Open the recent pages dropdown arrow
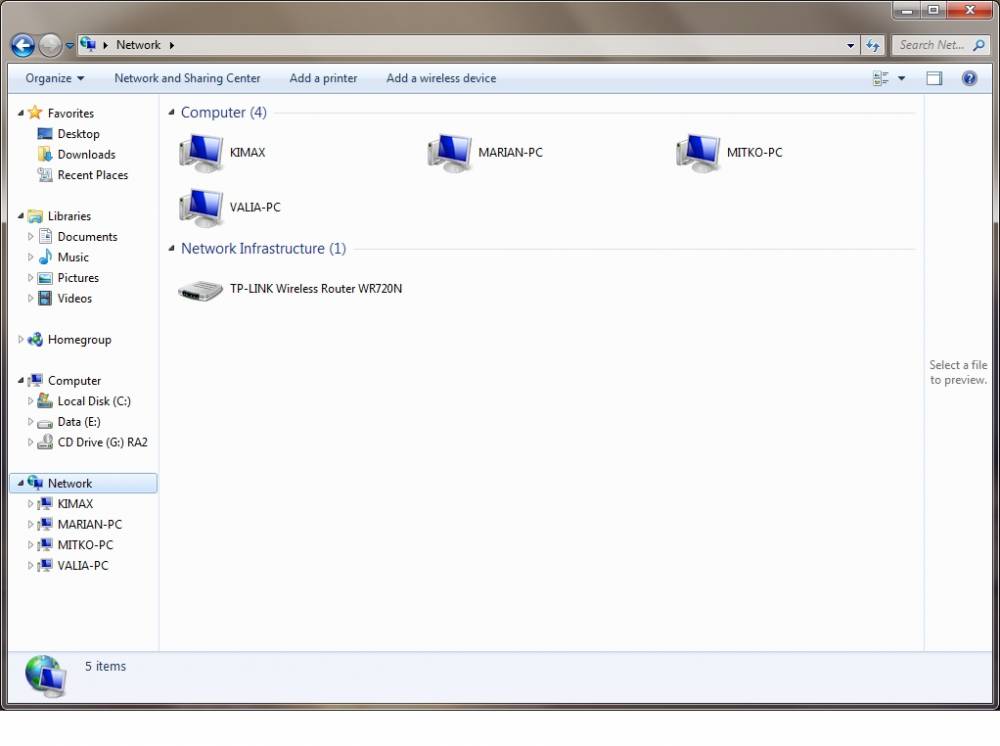Image resolution: width=1000 pixels, height=746 pixels. coord(70,46)
